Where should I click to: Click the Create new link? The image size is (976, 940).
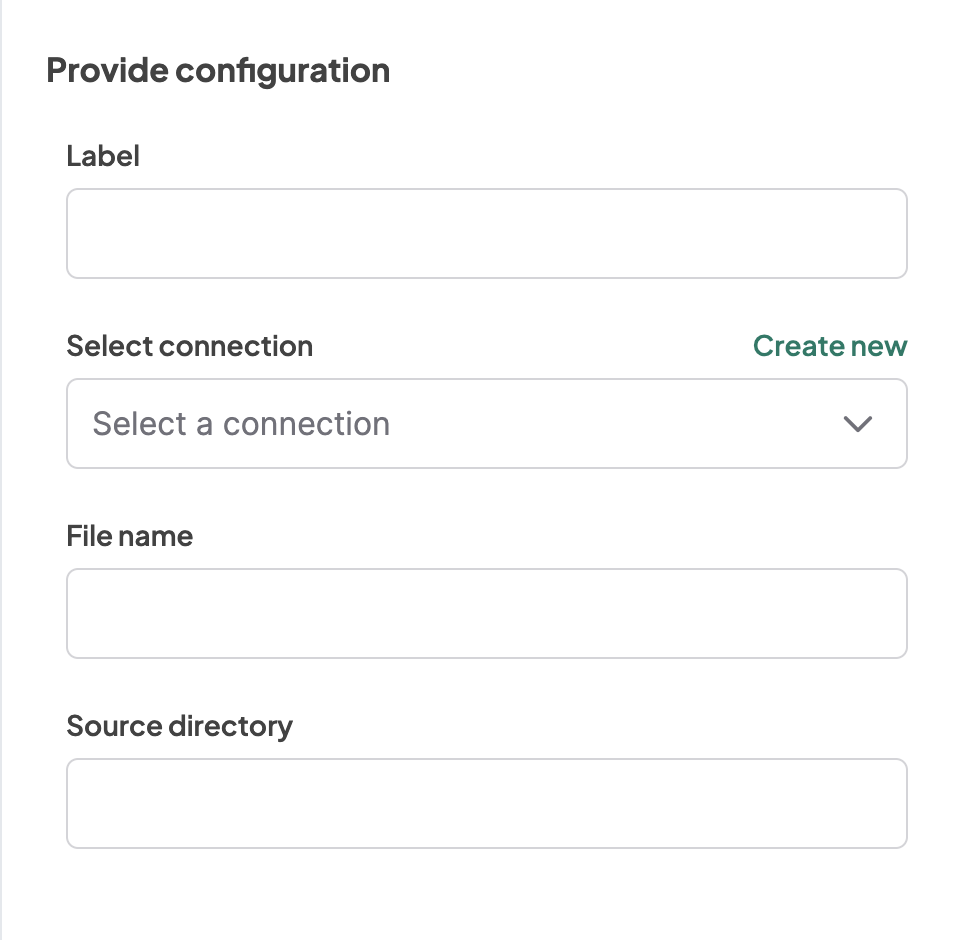coord(830,346)
